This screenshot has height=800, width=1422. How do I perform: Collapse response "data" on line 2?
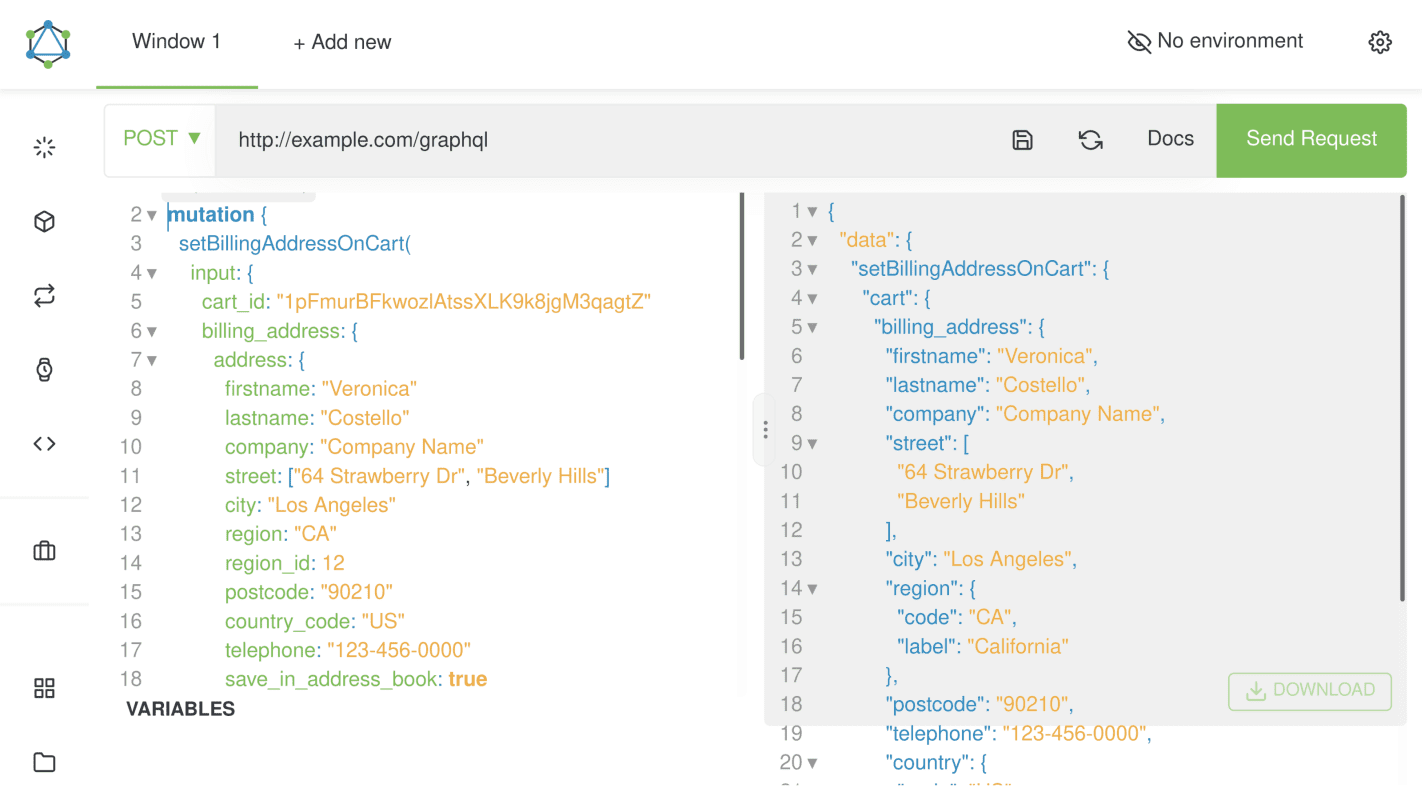click(x=812, y=240)
